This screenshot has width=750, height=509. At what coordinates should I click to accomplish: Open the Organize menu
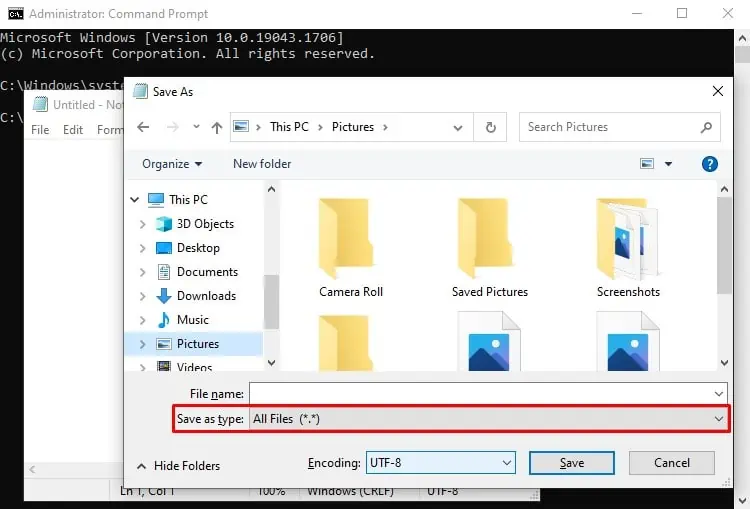tap(172, 164)
